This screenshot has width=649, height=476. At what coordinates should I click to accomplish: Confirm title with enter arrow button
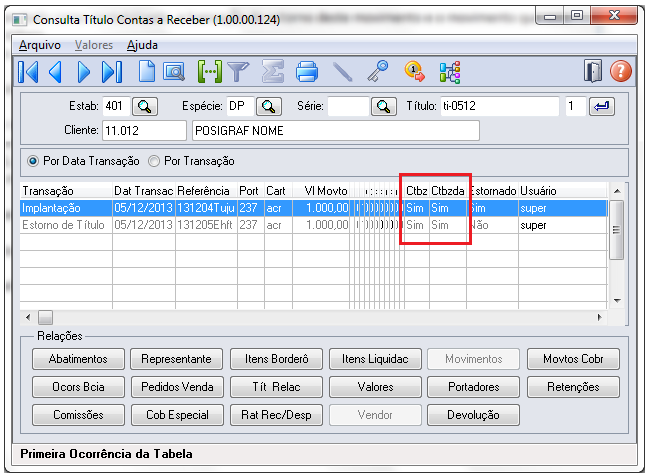[x=602, y=106]
